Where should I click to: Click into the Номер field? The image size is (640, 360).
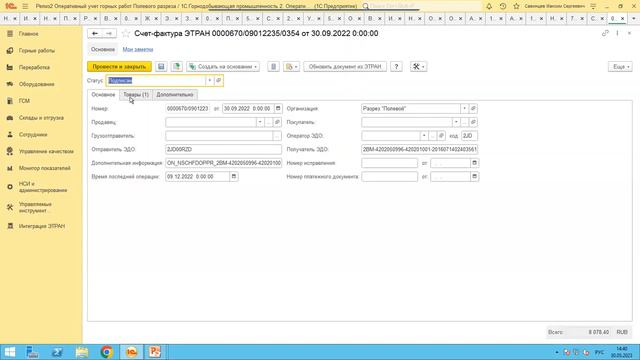click(x=188, y=109)
